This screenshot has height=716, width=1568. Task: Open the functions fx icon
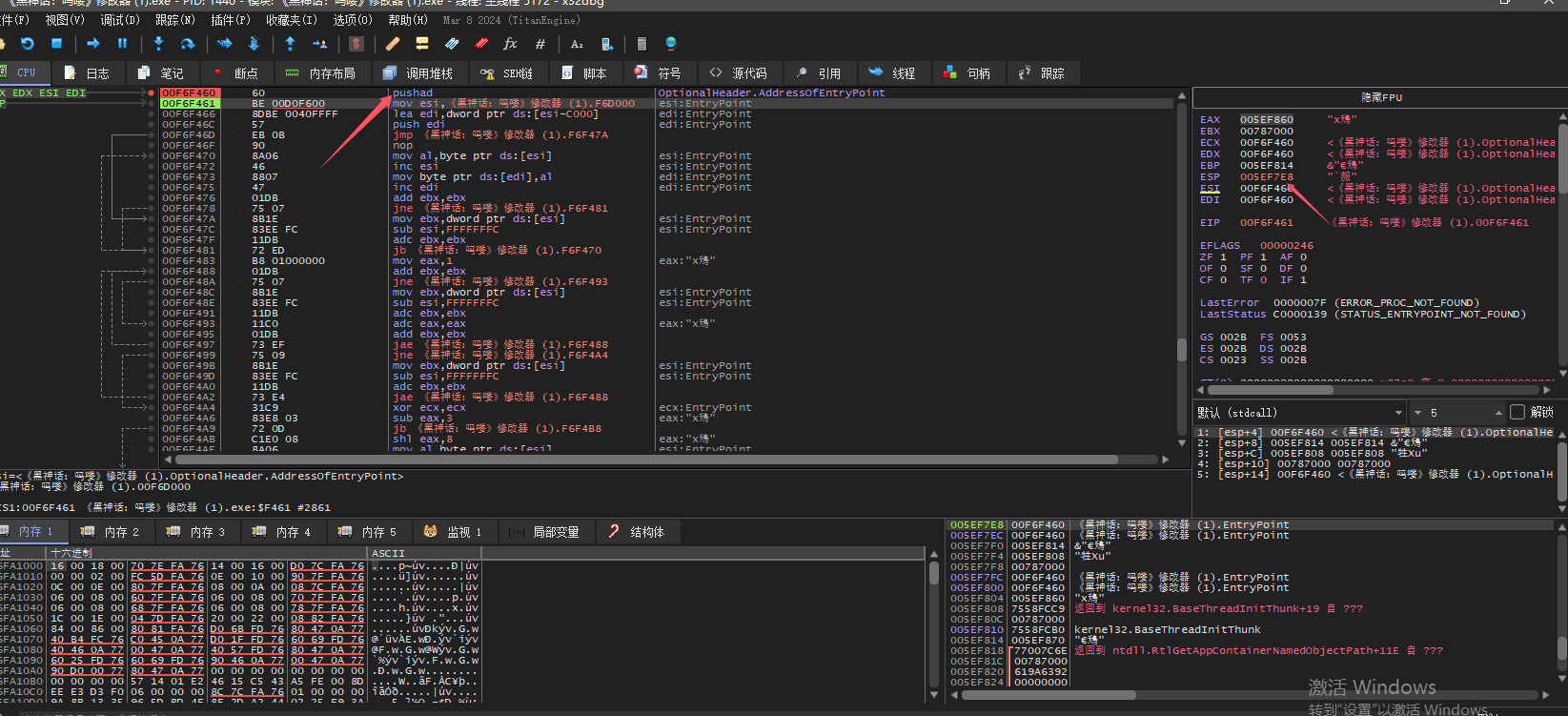point(510,44)
